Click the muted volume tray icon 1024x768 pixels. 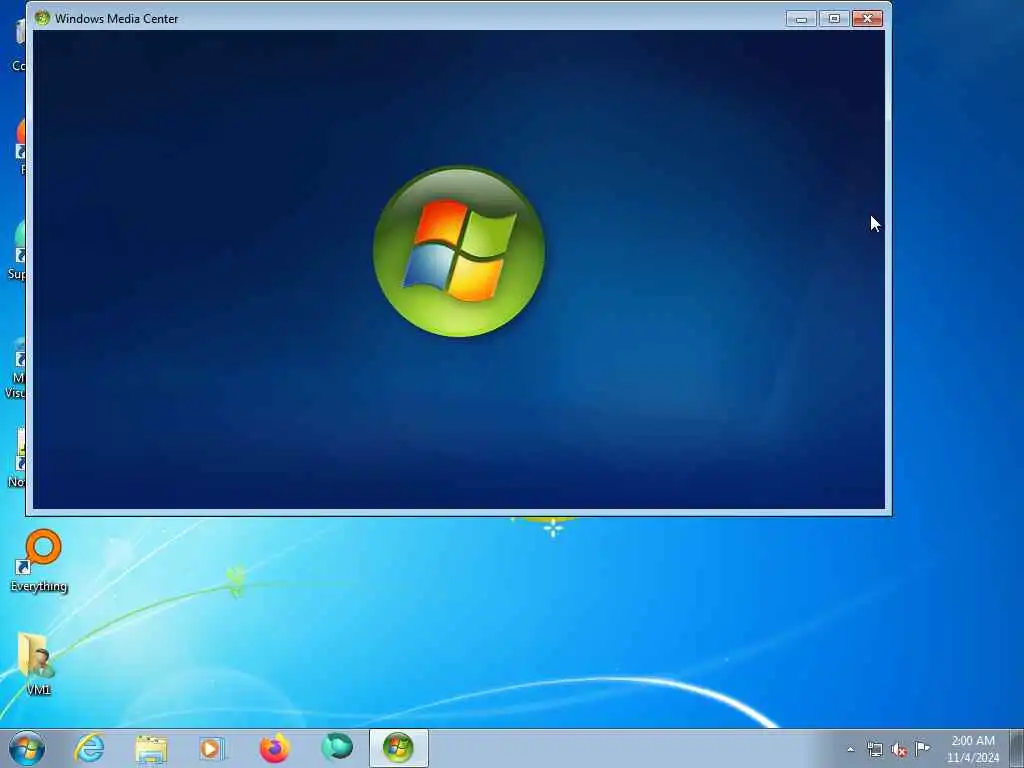point(899,750)
